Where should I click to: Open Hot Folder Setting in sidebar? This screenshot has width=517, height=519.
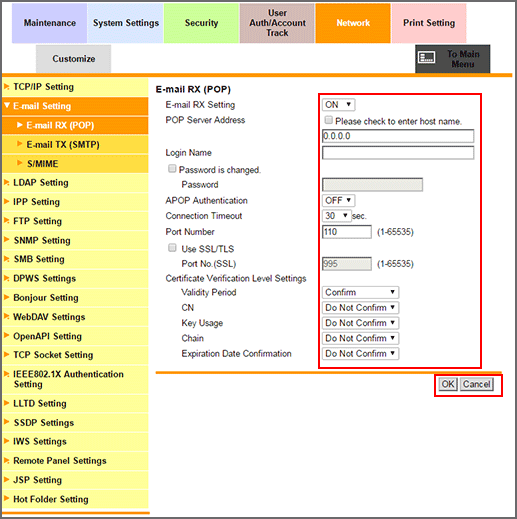pos(75,499)
